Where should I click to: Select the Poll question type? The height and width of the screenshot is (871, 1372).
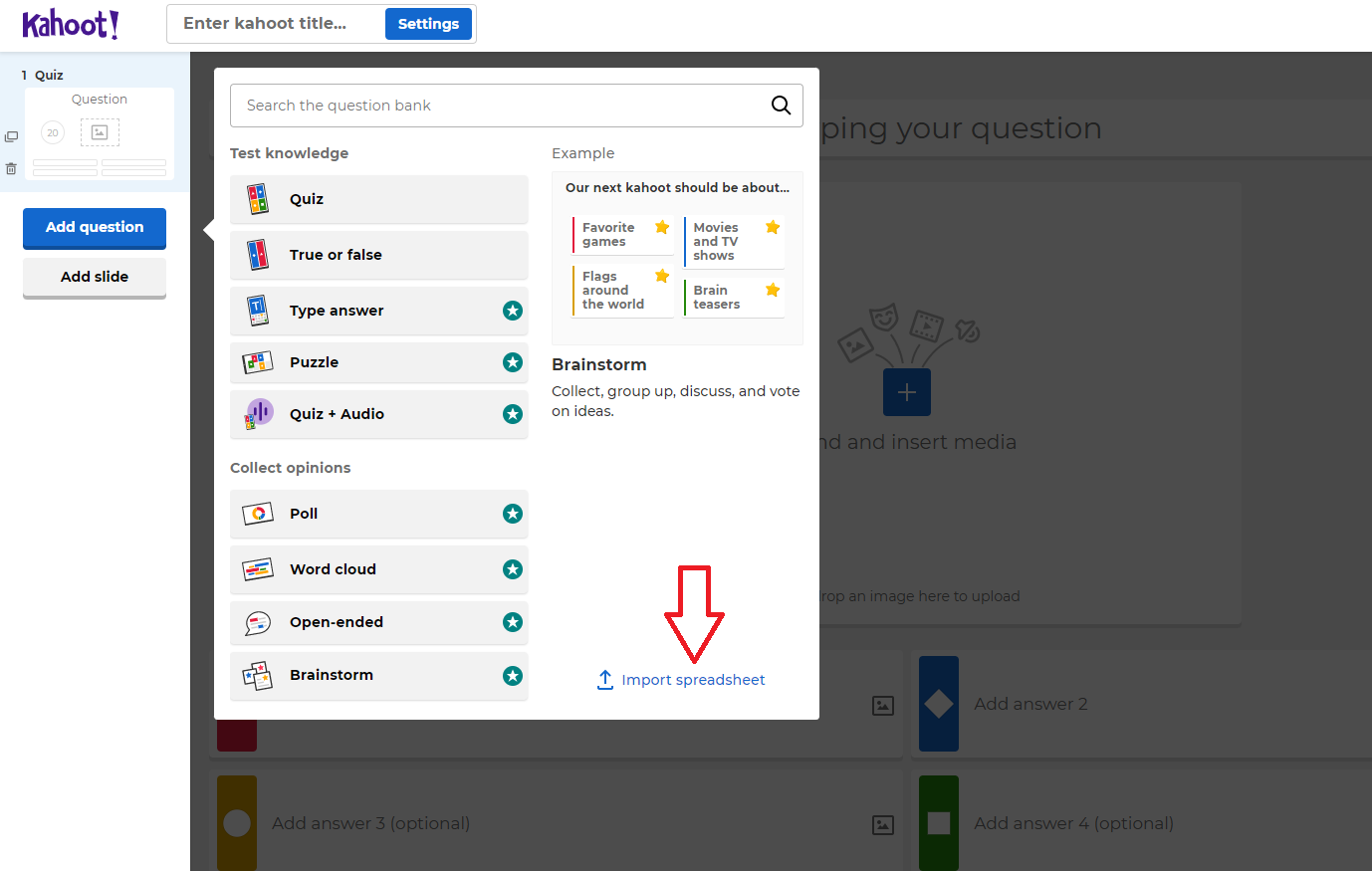click(379, 514)
